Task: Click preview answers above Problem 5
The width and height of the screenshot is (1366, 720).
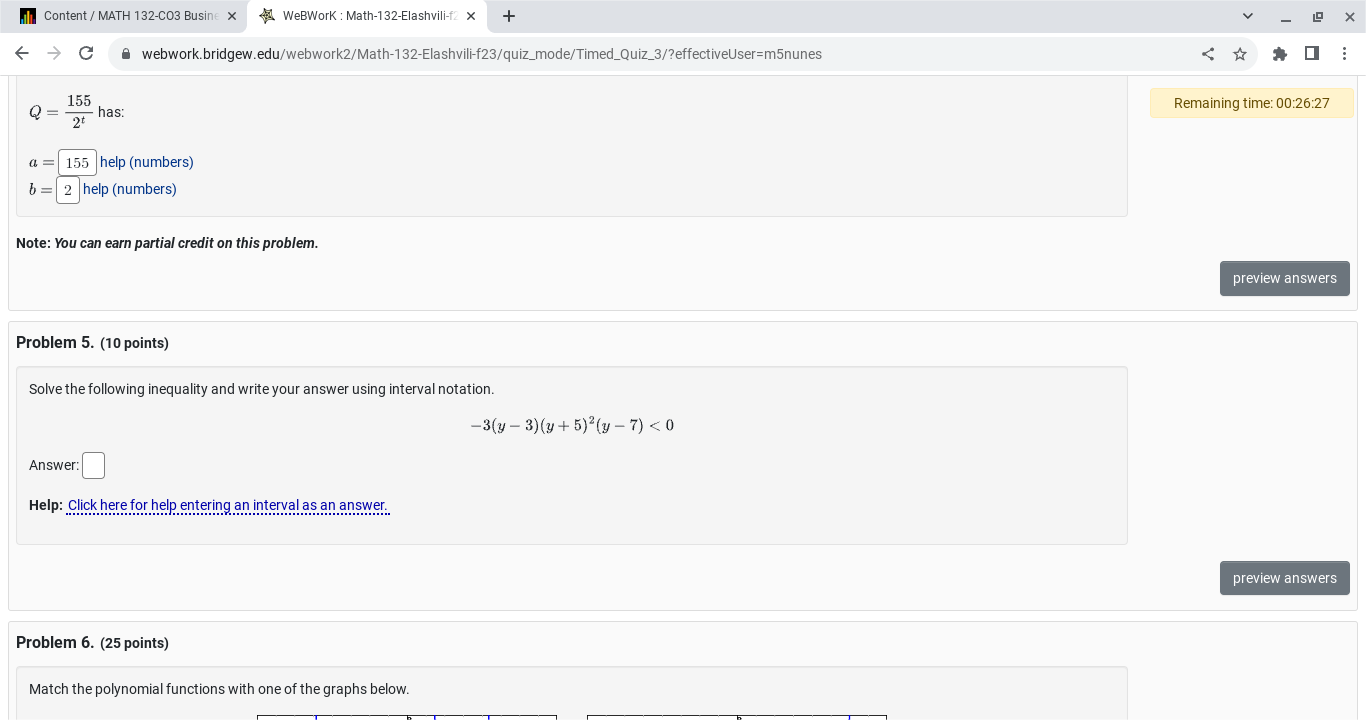Action: coord(1284,278)
